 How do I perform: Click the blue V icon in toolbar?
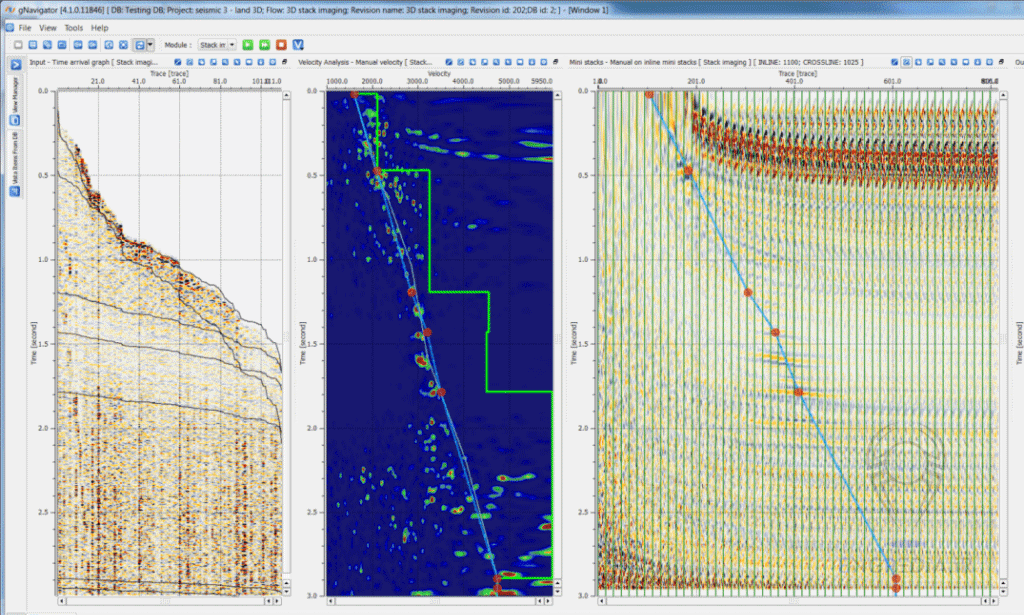[x=298, y=45]
